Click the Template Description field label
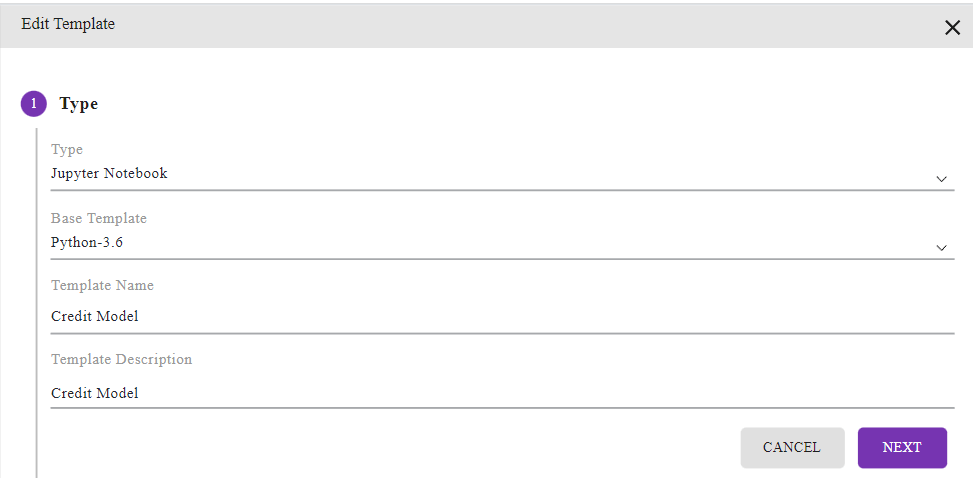The image size is (973, 478). pos(122,359)
